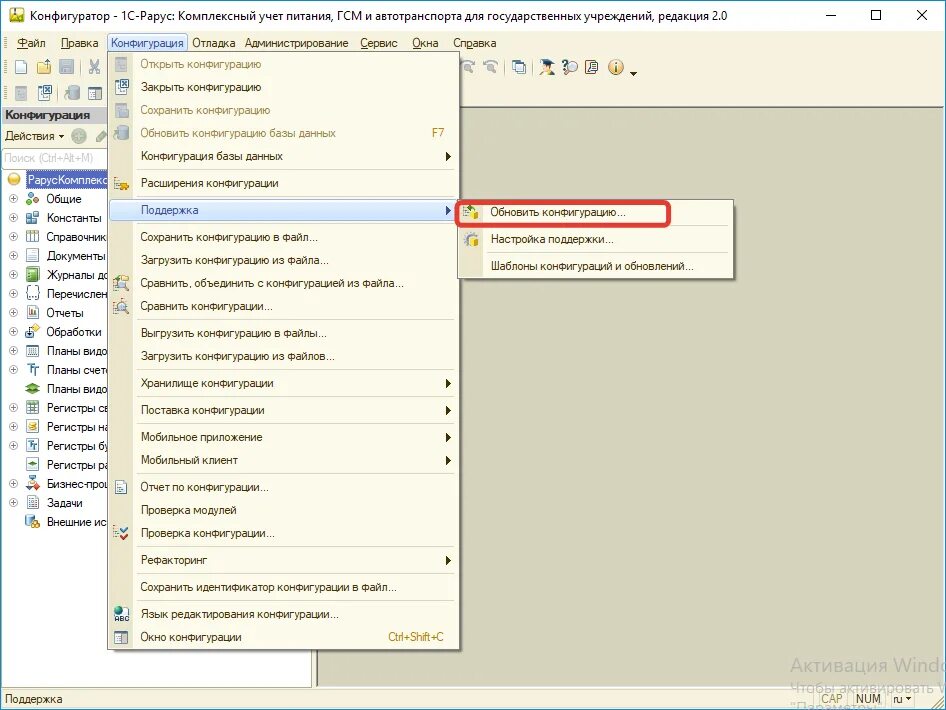Click the Cut scissors toolbar icon
946x710 pixels.
point(94,67)
